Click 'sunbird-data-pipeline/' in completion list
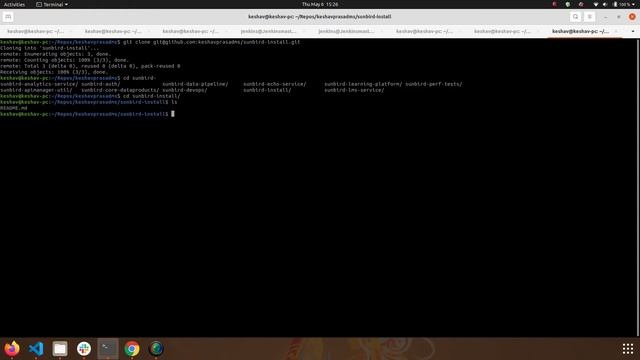The height and width of the screenshot is (360, 640). click(195, 84)
